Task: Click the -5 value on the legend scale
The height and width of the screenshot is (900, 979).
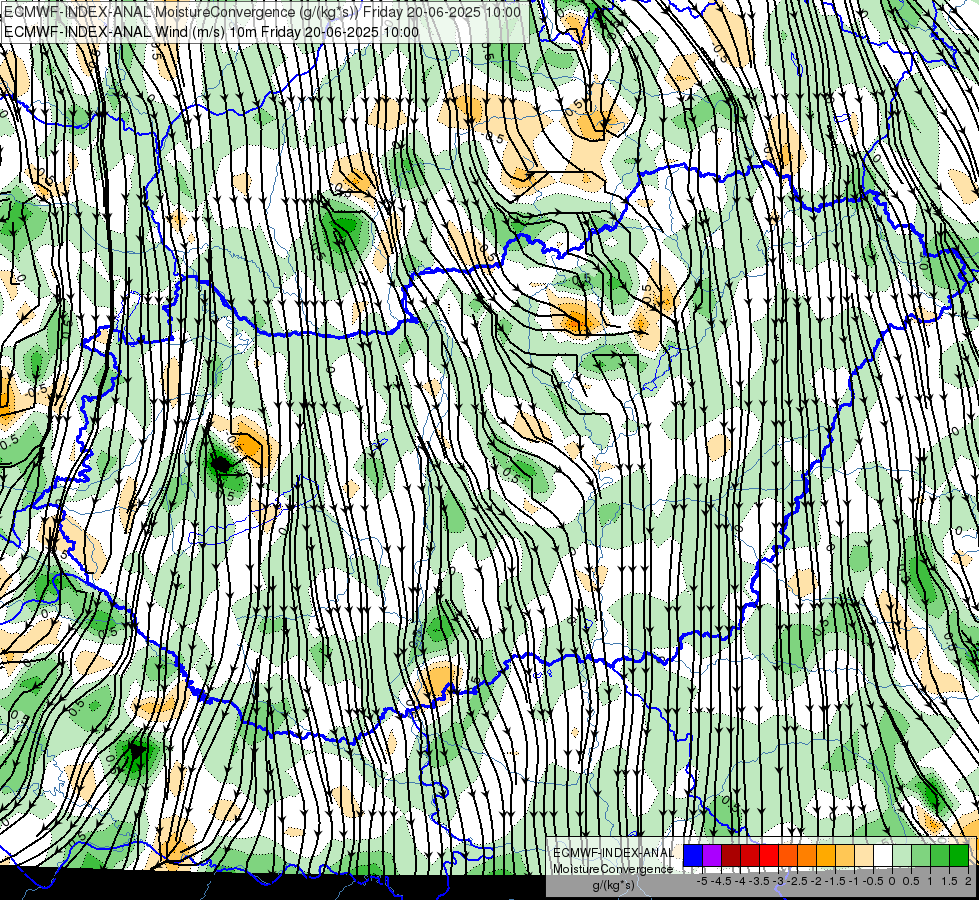Action: pos(702,881)
